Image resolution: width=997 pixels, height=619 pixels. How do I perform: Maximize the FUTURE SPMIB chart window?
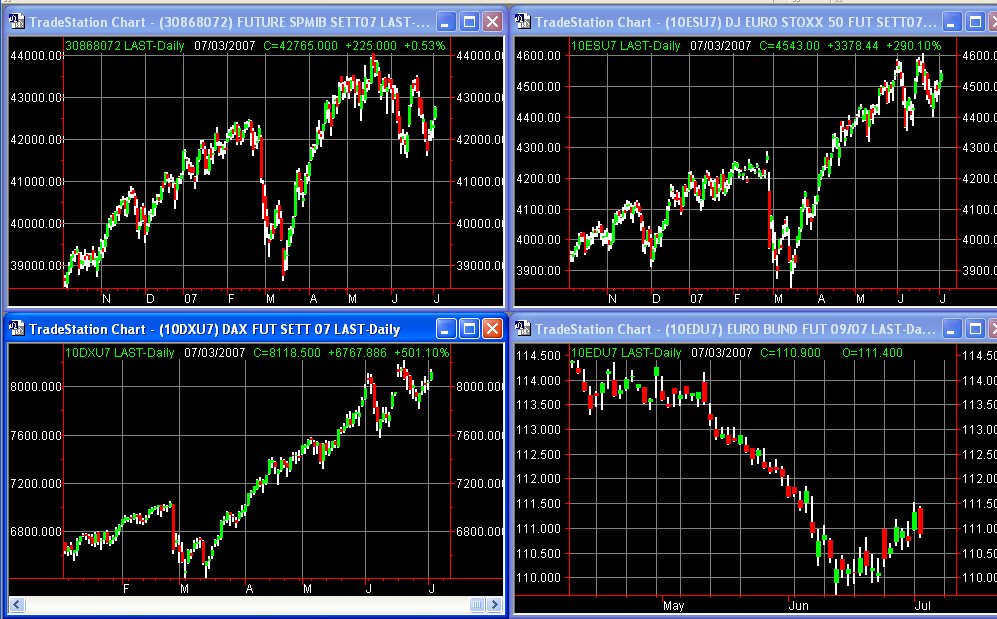pos(469,21)
